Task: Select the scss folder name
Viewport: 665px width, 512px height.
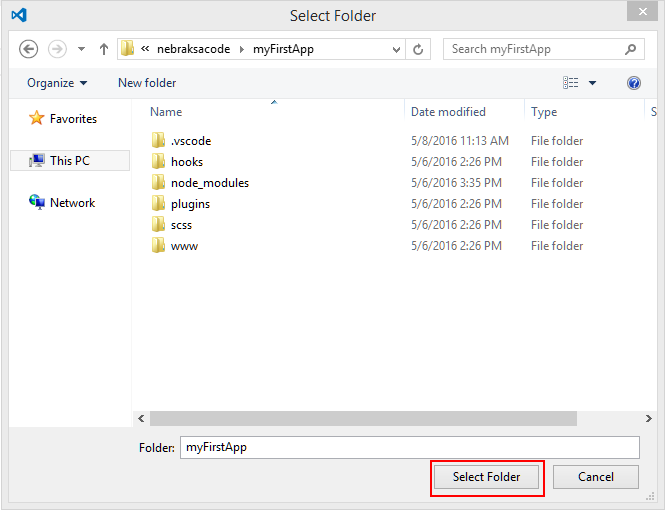Action: coord(181,225)
